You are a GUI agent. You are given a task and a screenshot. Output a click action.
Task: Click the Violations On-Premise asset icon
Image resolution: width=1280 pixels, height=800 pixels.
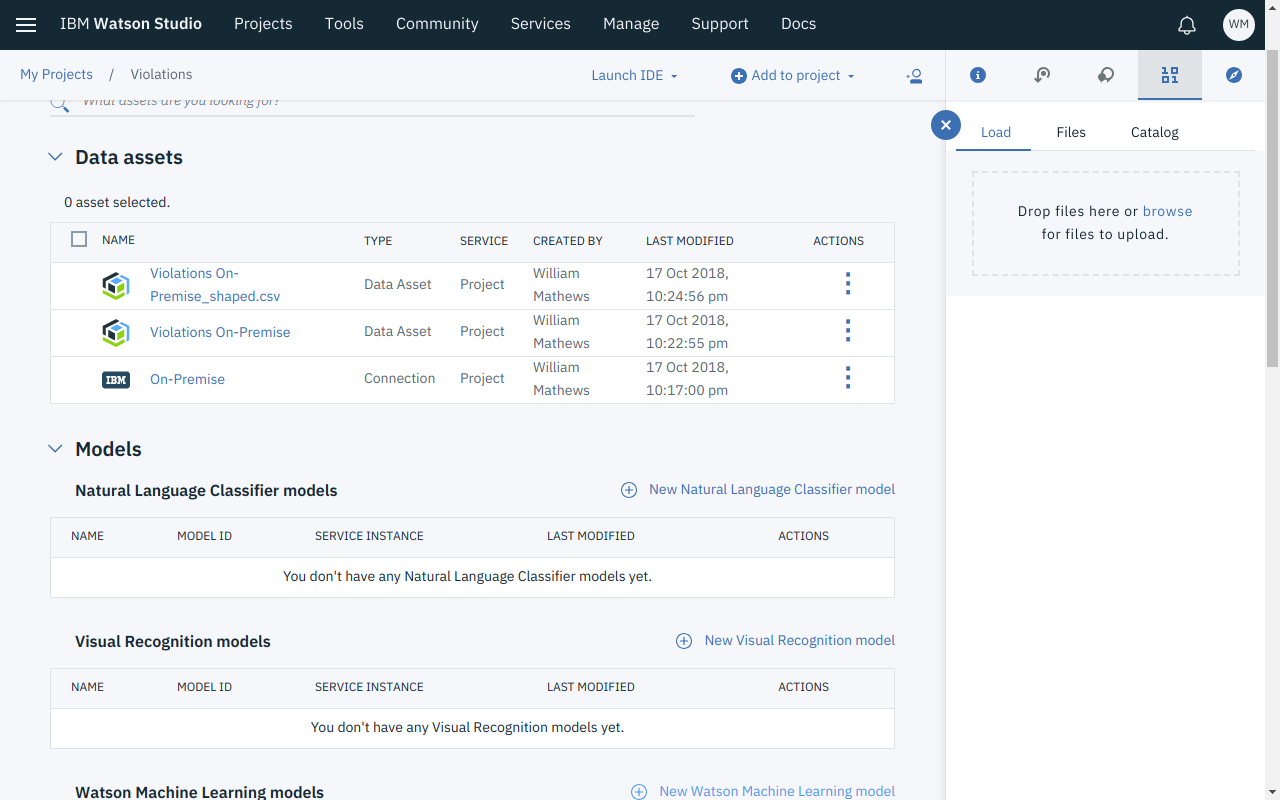116,332
